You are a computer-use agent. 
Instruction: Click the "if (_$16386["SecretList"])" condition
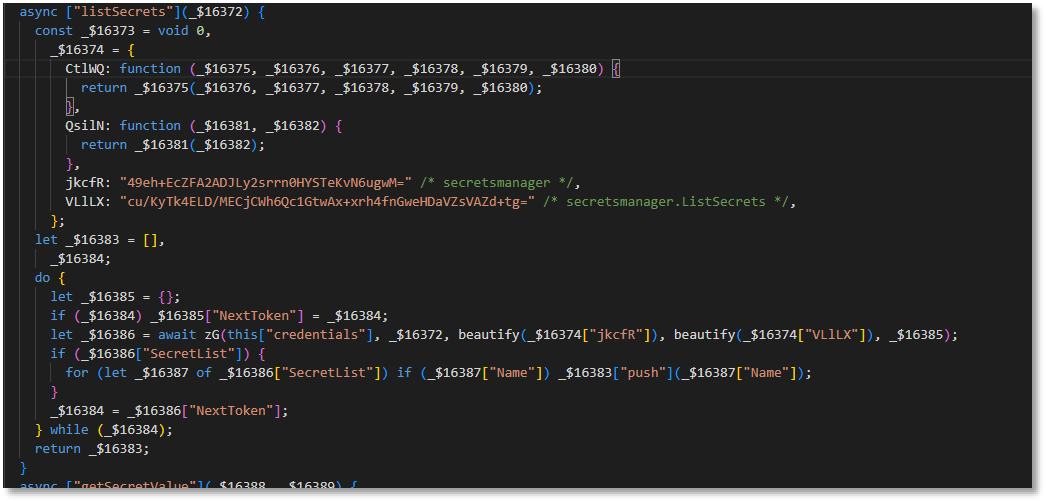pos(157,354)
